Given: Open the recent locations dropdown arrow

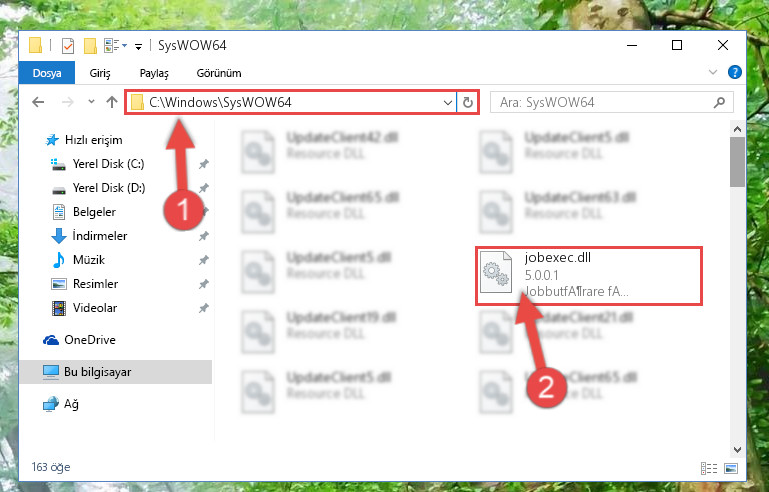Looking at the screenshot, I should pyautogui.click(x=91, y=102).
